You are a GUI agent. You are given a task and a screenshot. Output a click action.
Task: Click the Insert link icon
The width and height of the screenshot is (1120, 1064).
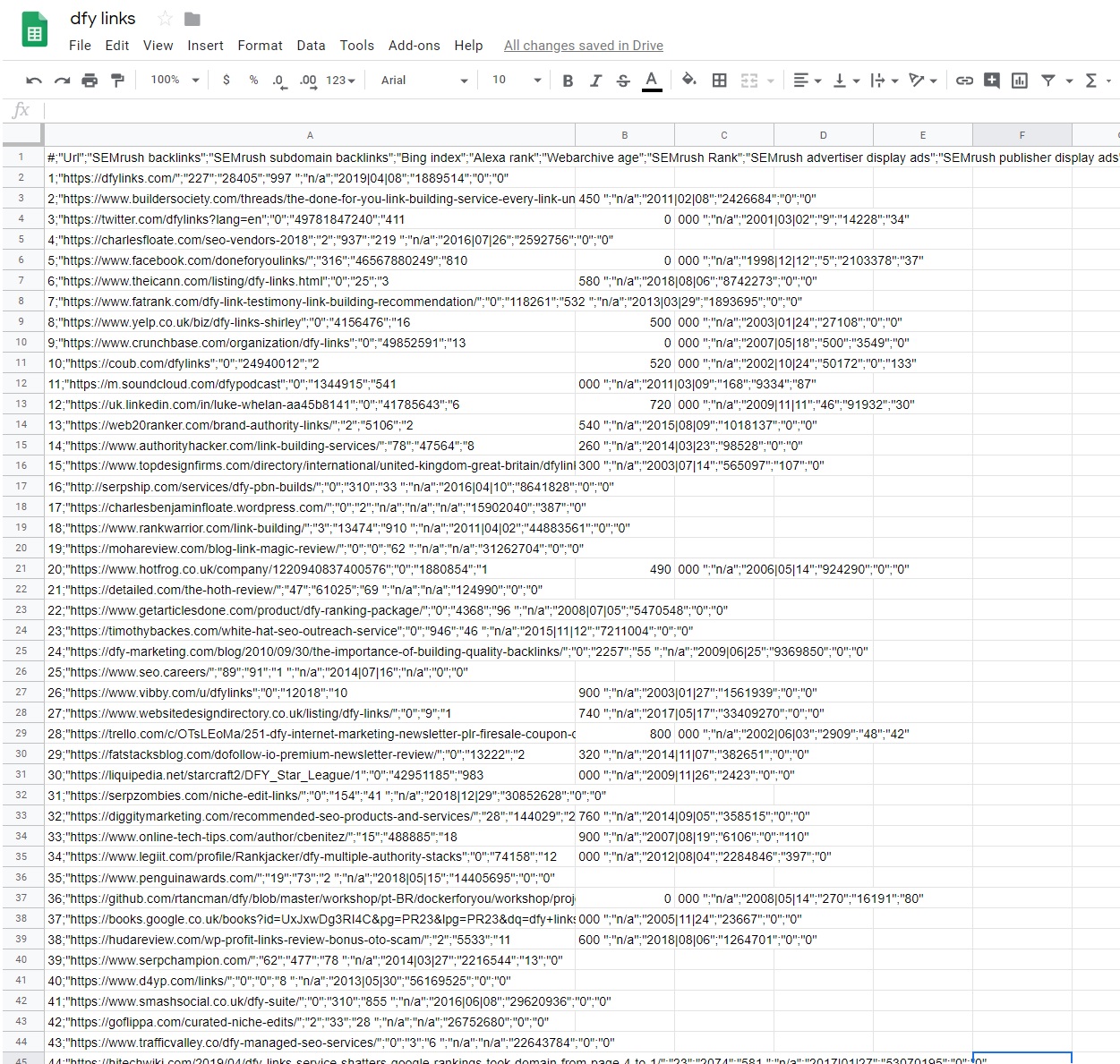pyautogui.click(x=964, y=81)
